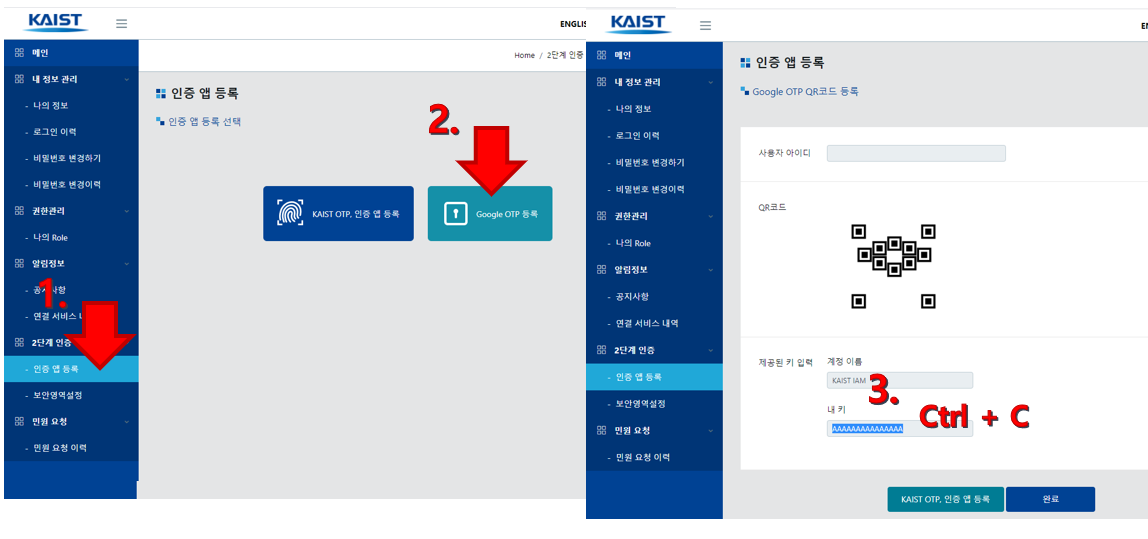Click the KAIST logo in left screenshot
Screen dimensions: 1148x539
tap(56, 22)
